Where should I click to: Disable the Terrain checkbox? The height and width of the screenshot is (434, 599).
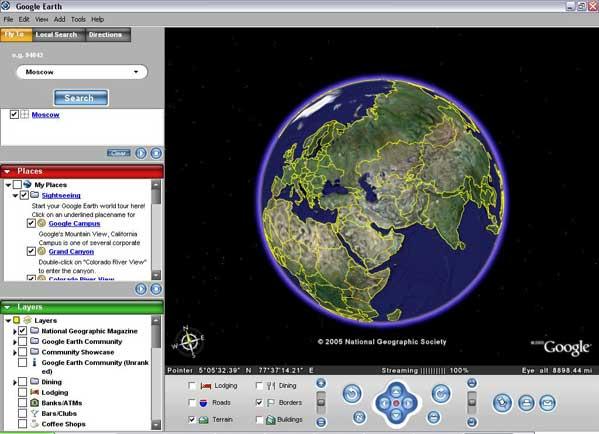coord(192,419)
